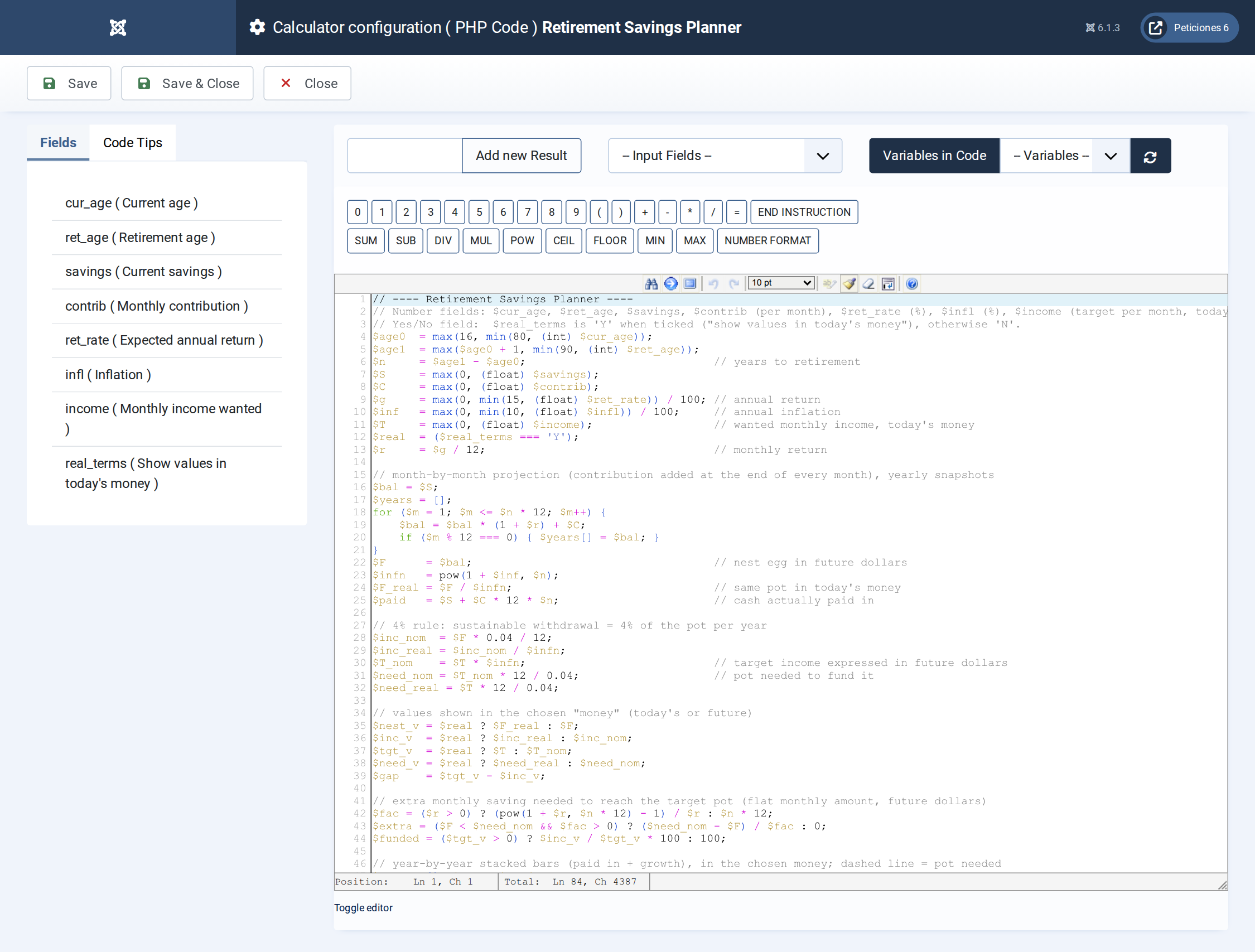Toggle word wrap icon in editor toolbar
The image size is (1255, 952).
pyautogui.click(x=888, y=283)
